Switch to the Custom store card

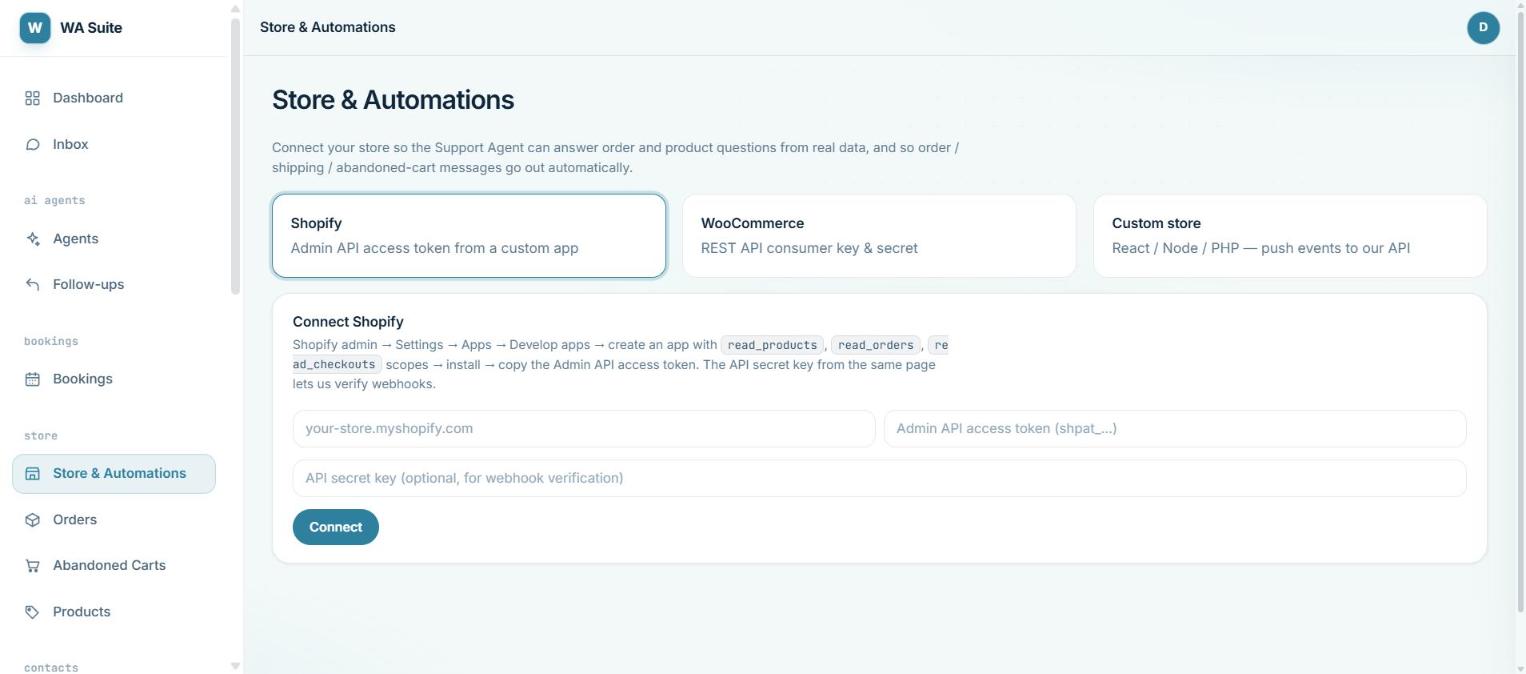[x=1290, y=236]
